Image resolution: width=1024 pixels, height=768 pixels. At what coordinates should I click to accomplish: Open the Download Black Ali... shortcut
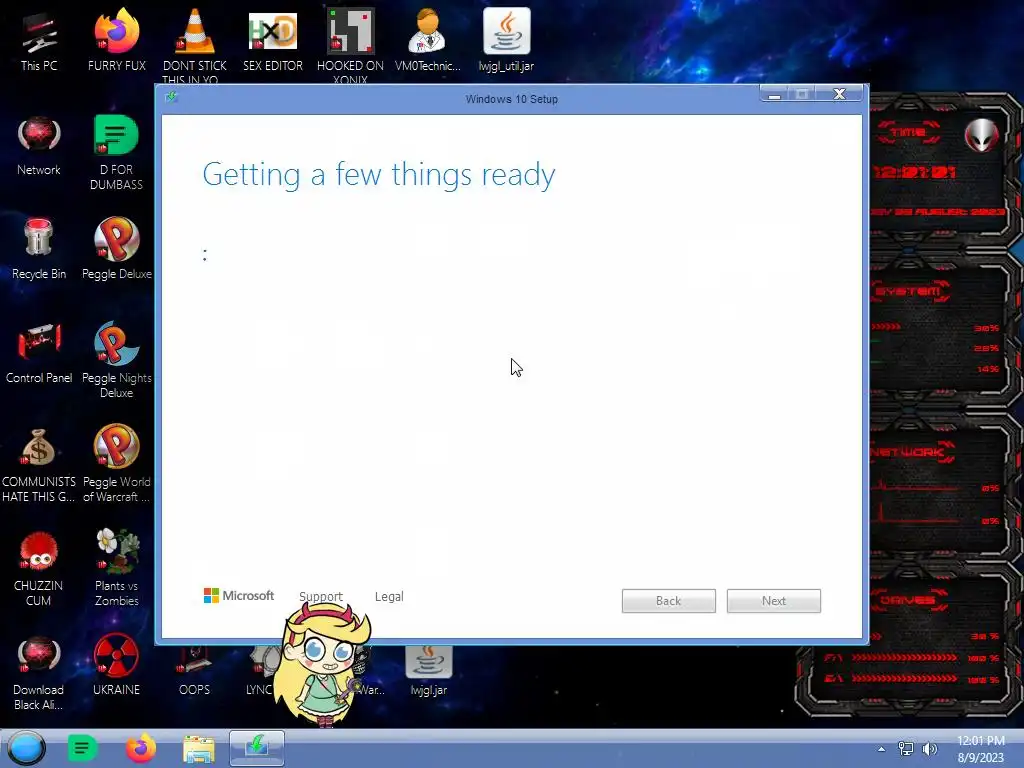[39, 673]
